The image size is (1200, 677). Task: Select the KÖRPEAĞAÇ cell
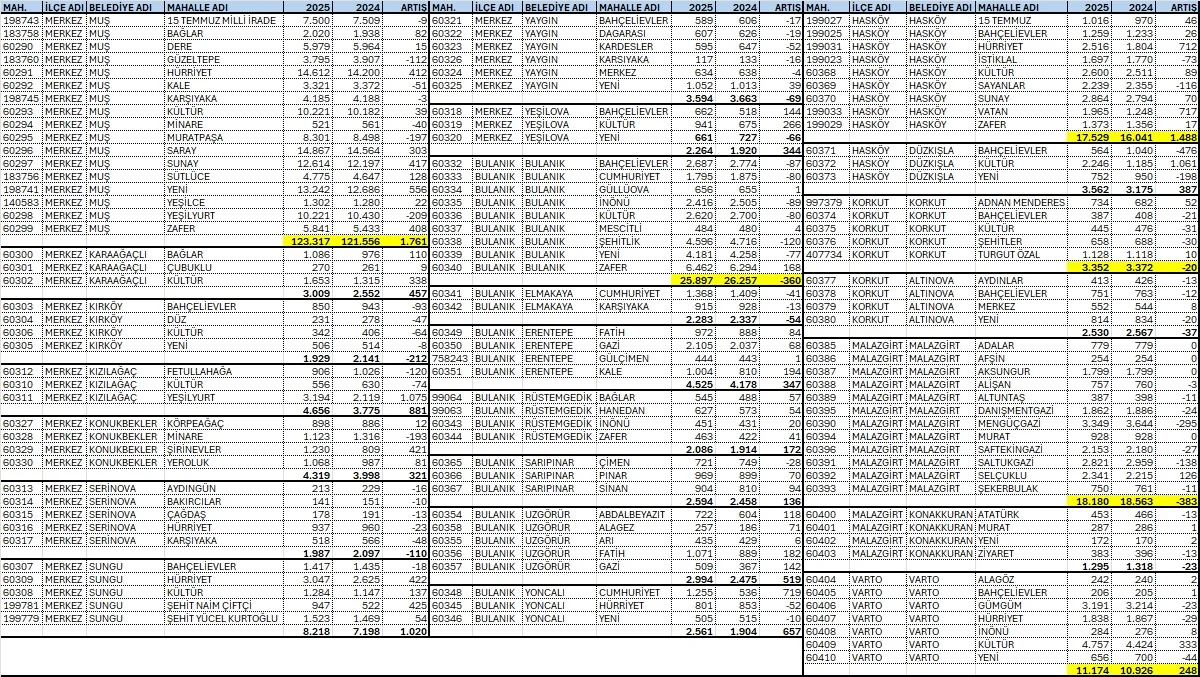(x=197, y=424)
